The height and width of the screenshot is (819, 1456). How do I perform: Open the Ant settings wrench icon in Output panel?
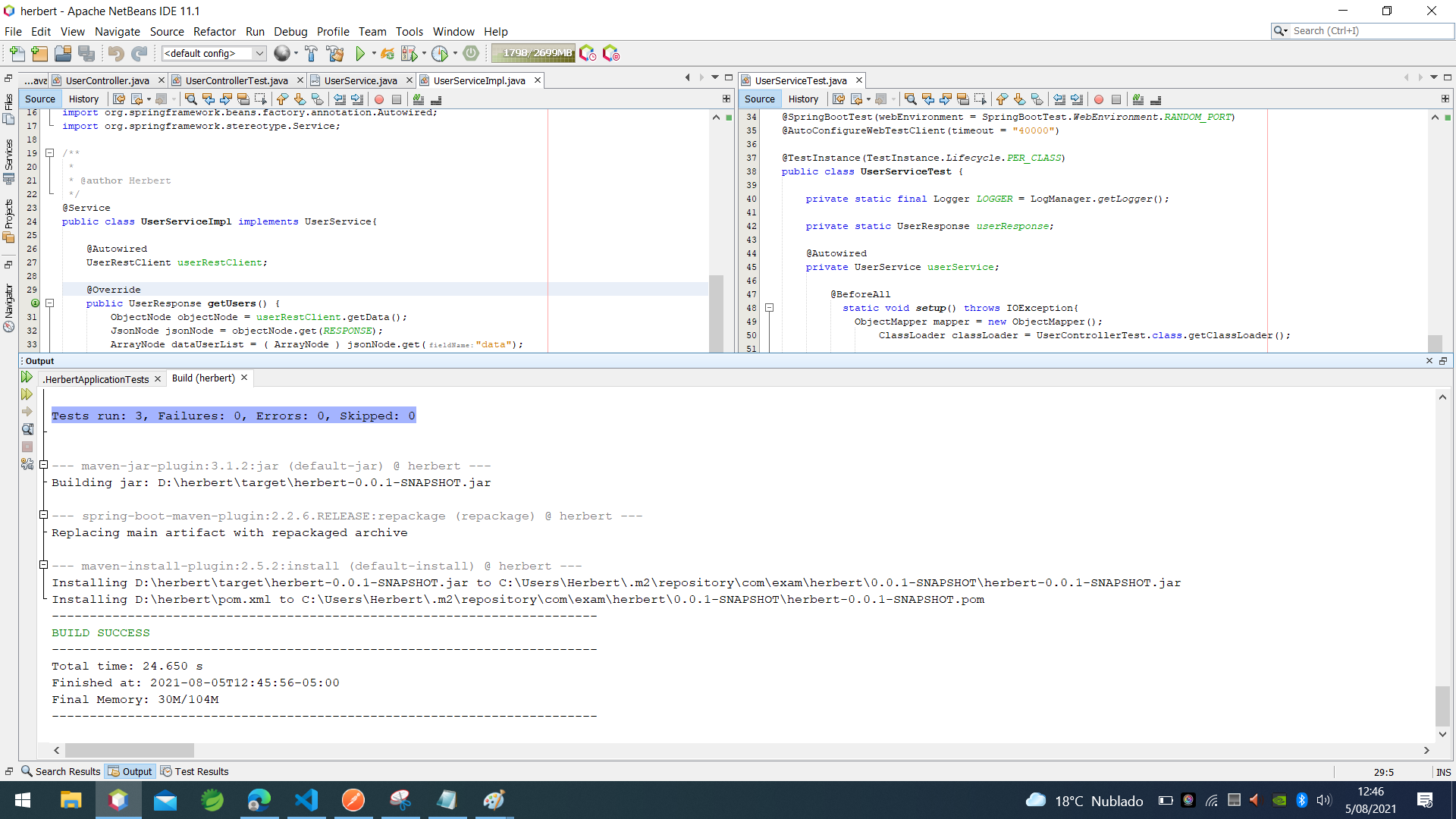tap(27, 464)
